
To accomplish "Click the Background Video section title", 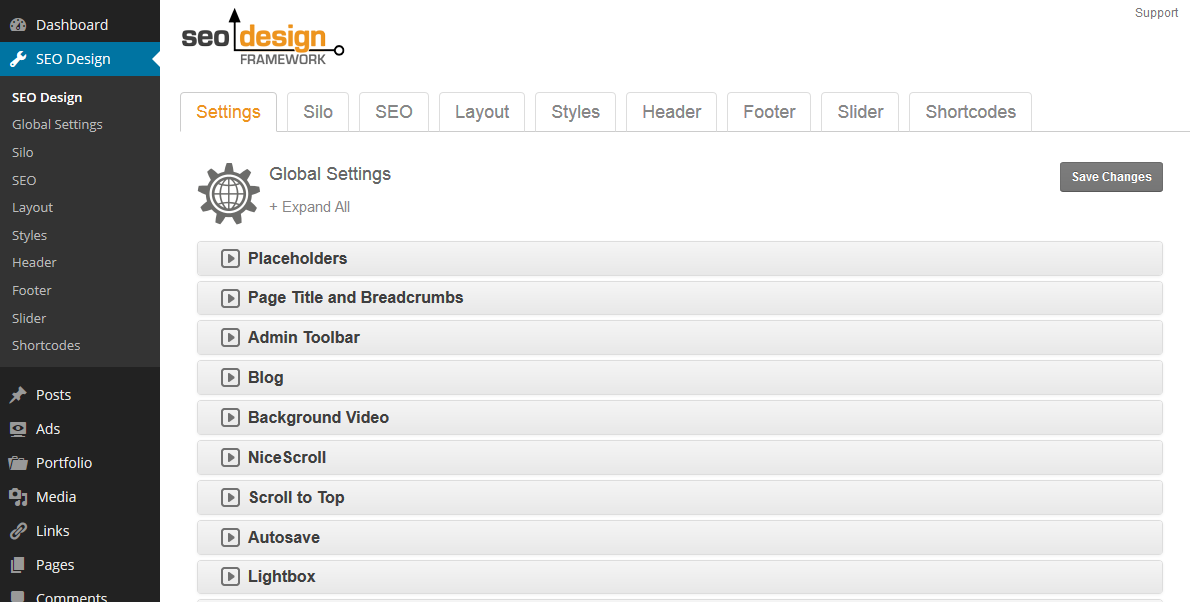I will (319, 418).
